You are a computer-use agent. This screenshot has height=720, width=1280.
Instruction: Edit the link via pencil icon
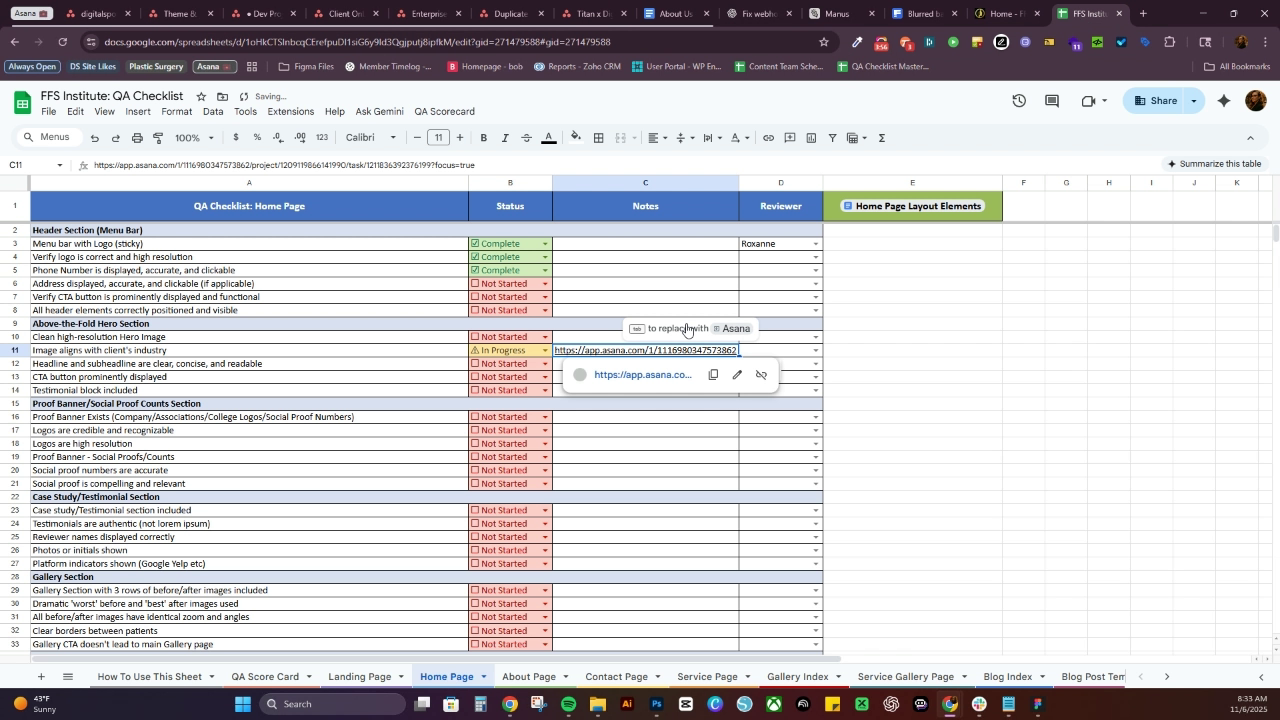[737, 375]
